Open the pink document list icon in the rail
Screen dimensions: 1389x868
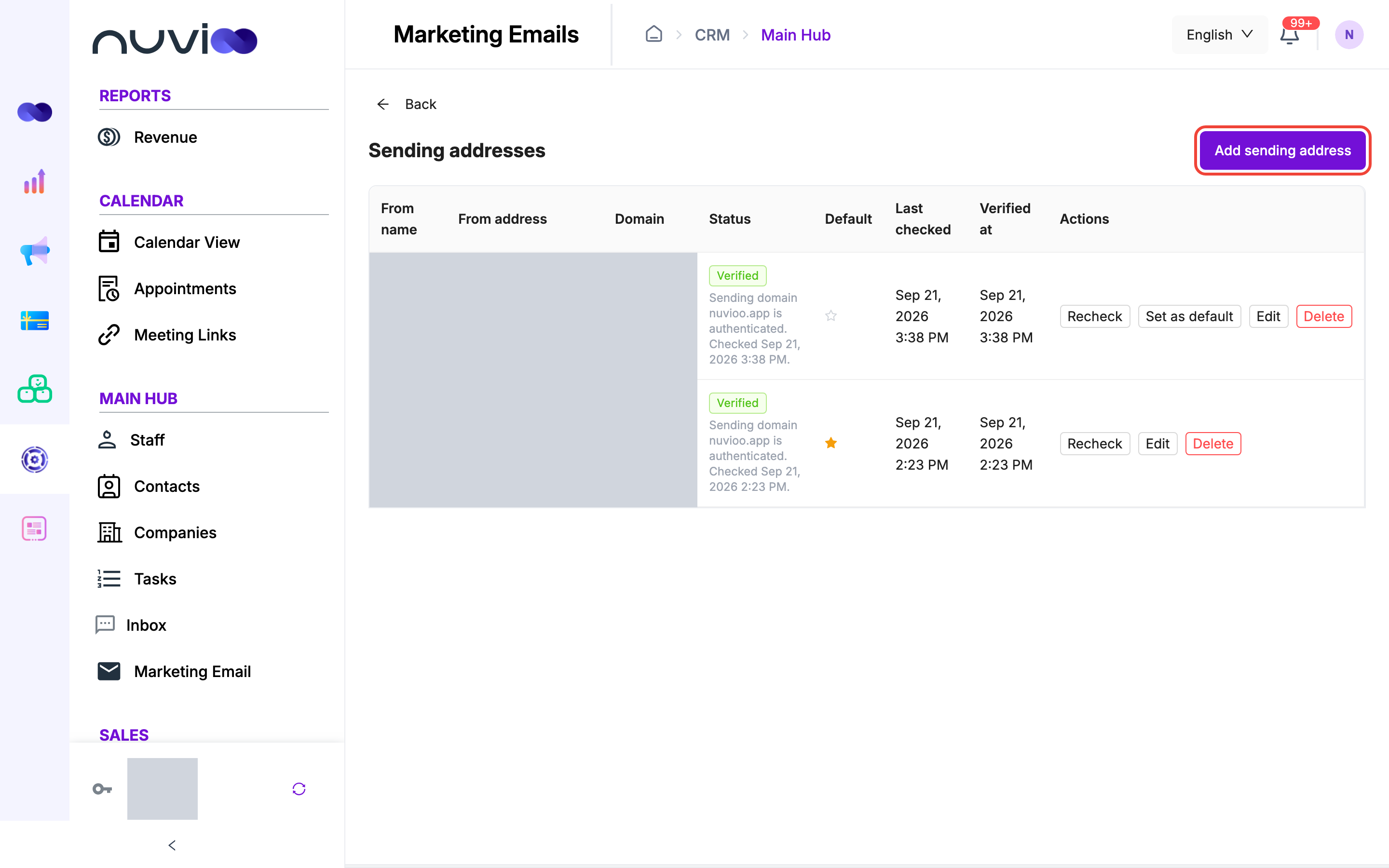click(x=34, y=528)
